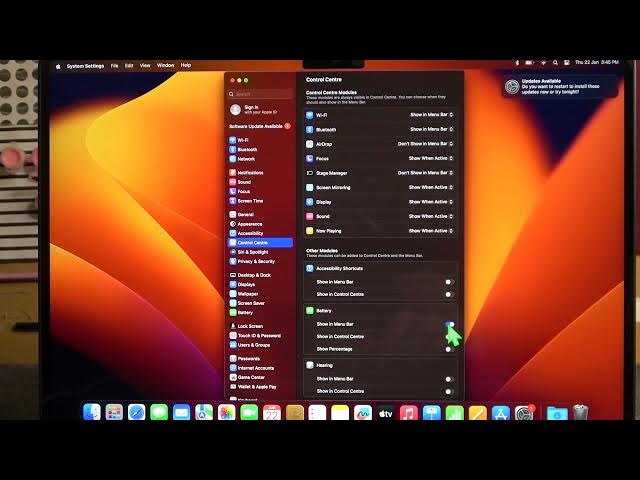Launch FaceTime from the Dock

click(249, 412)
